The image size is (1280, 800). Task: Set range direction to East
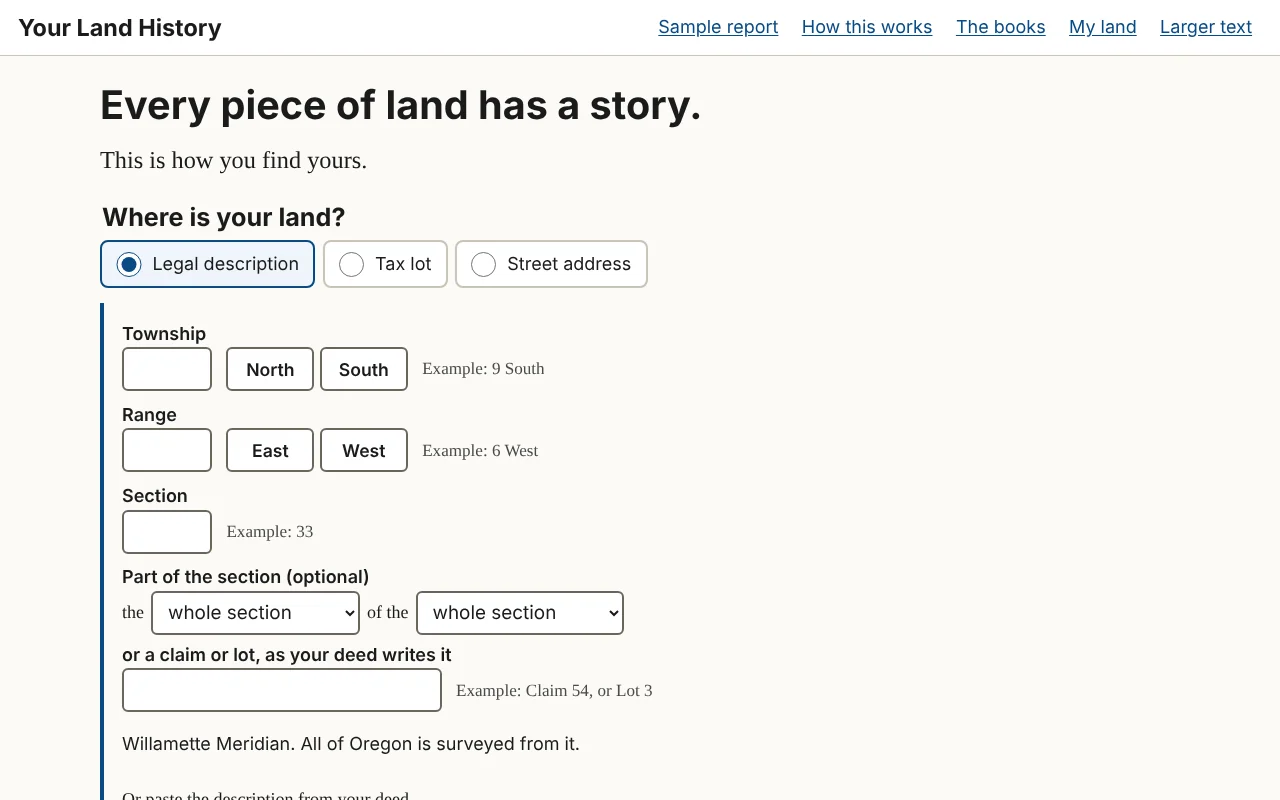tap(270, 450)
